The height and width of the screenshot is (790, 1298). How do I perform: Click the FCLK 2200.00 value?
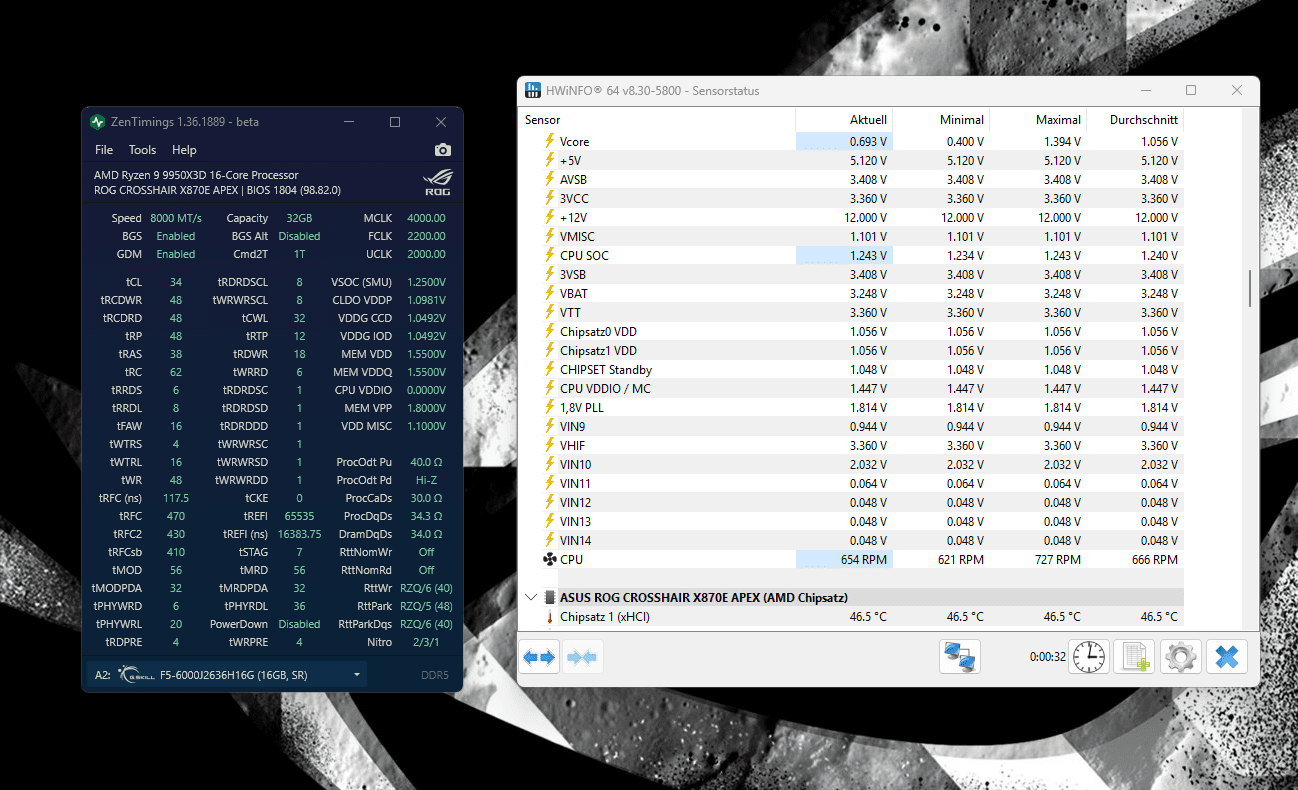click(426, 236)
